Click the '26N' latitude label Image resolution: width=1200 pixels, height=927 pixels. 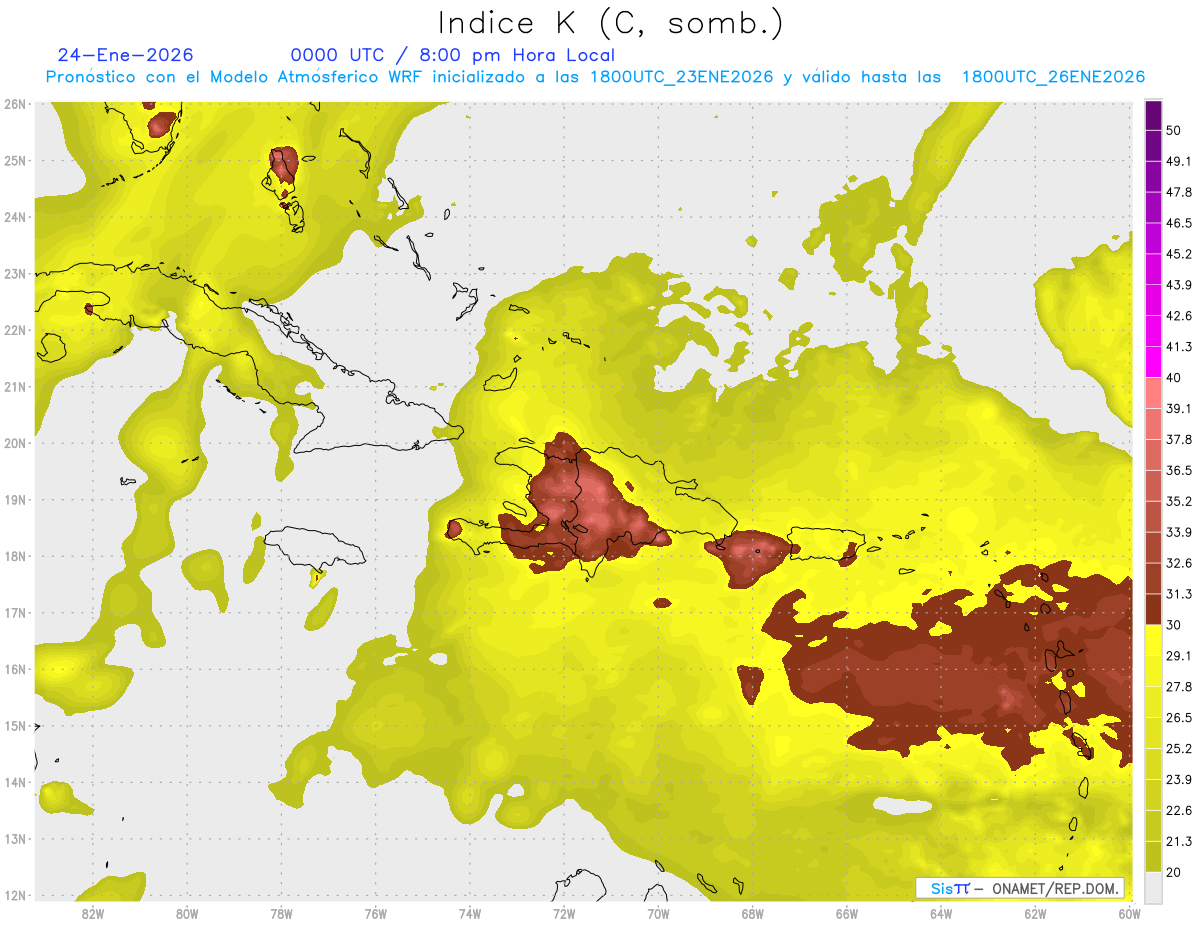(x=14, y=104)
